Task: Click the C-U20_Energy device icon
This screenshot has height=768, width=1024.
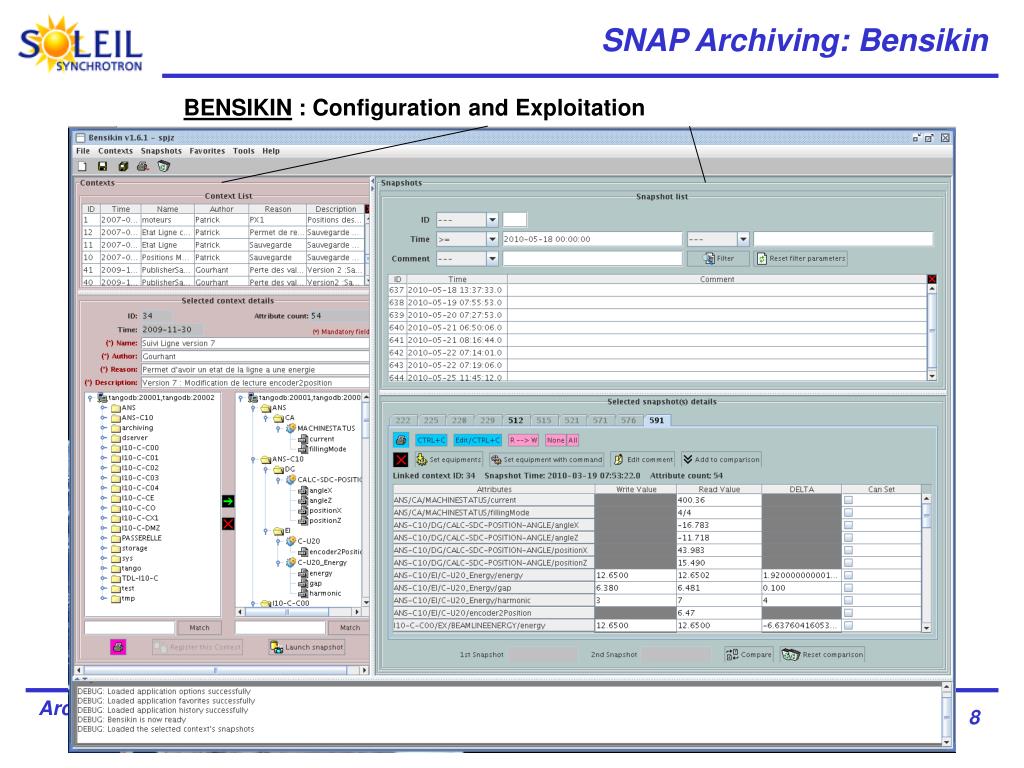Action: 291,562
